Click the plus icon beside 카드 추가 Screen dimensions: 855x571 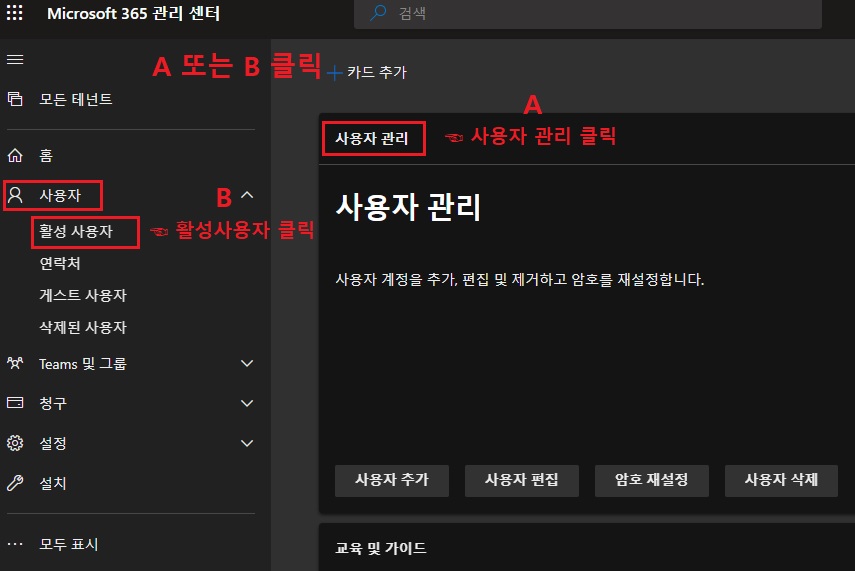pos(334,73)
